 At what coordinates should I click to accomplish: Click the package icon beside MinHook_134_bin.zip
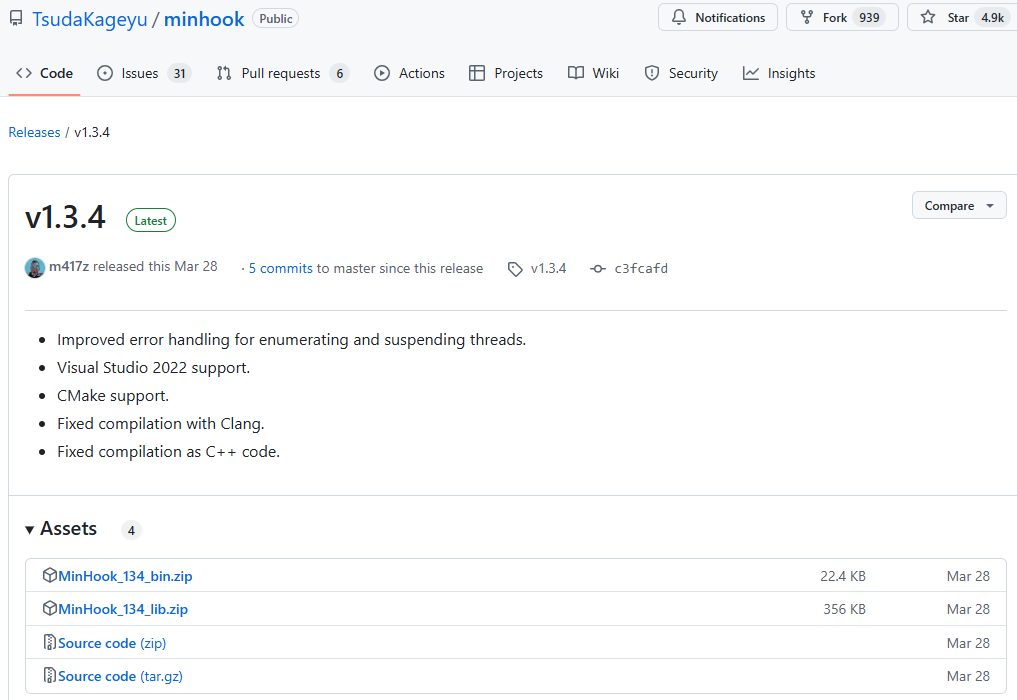49,575
